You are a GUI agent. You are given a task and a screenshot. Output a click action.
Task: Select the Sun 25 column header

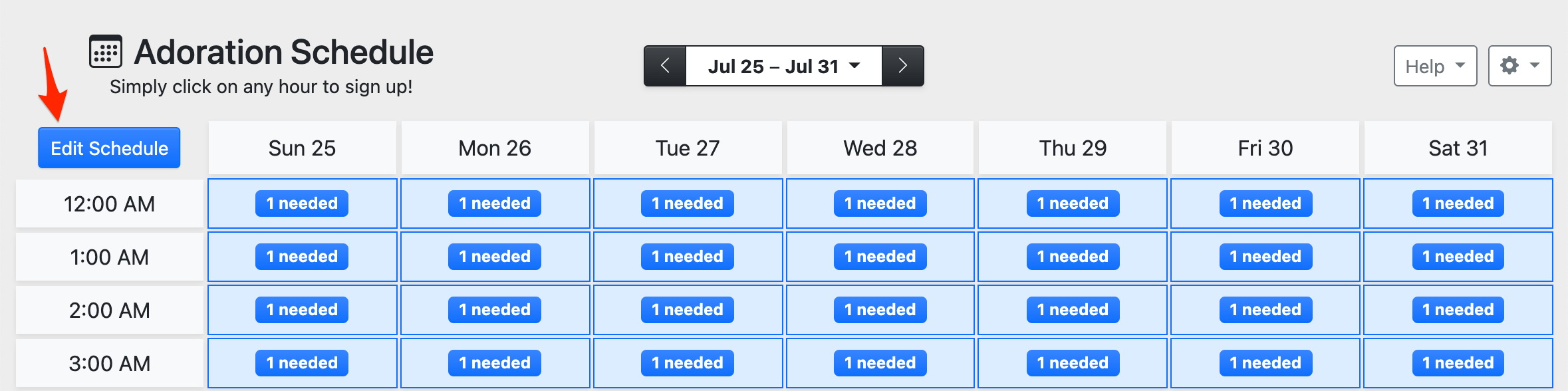[x=302, y=148]
